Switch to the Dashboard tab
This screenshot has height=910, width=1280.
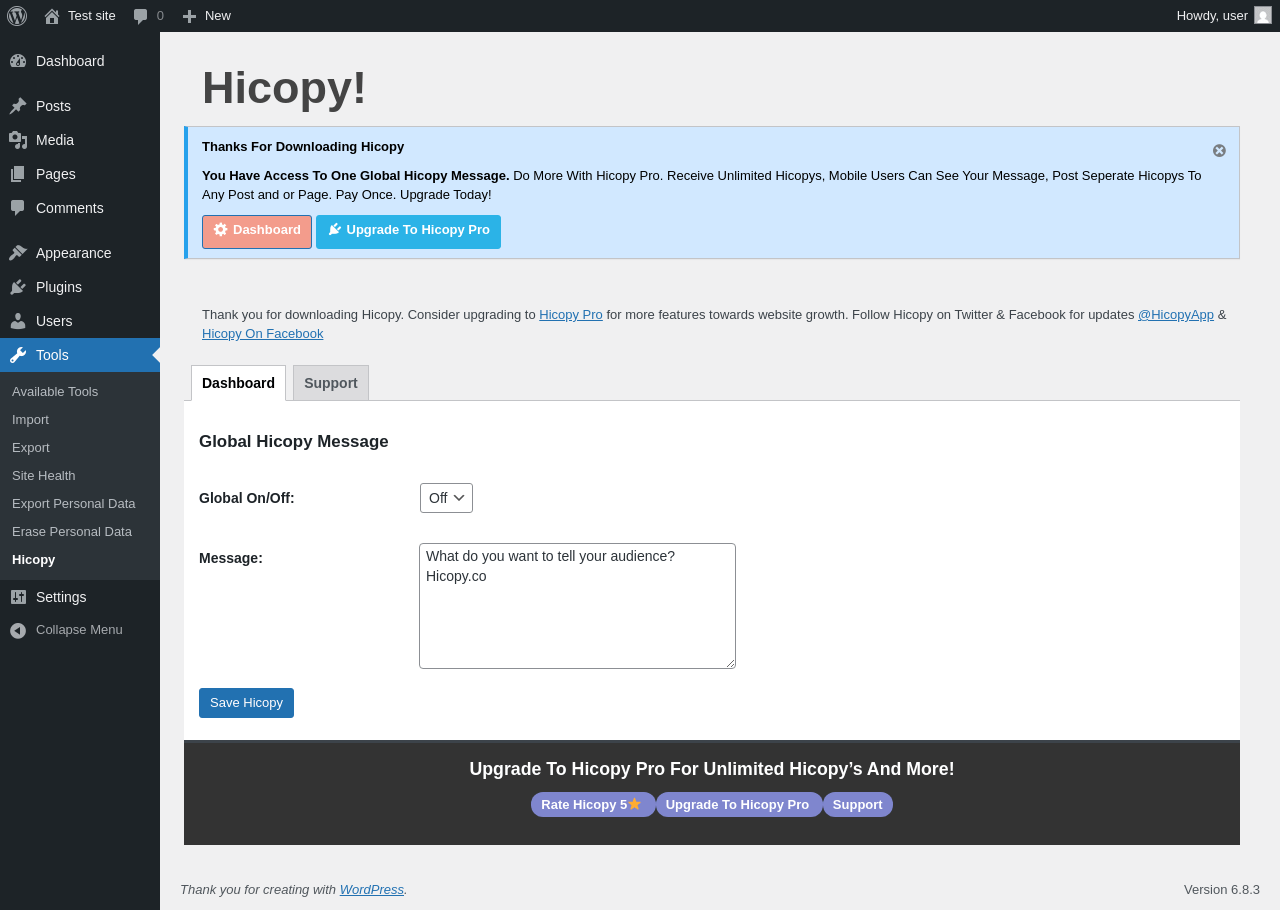(x=238, y=383)
